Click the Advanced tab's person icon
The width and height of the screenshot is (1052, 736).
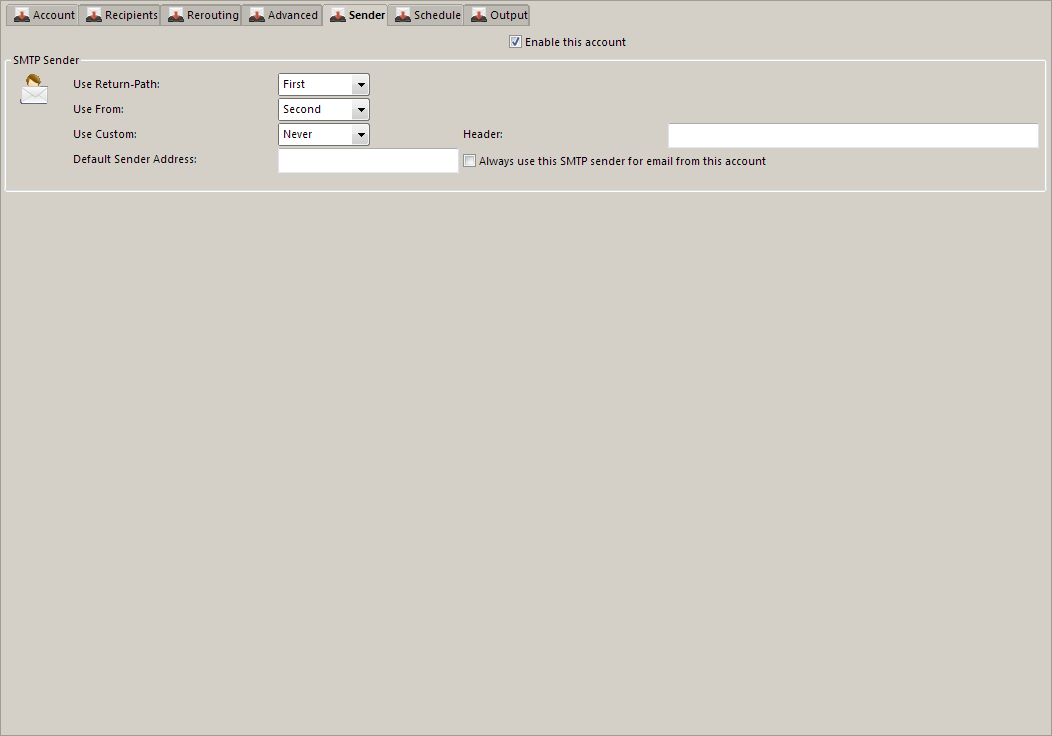coord(257,15)
